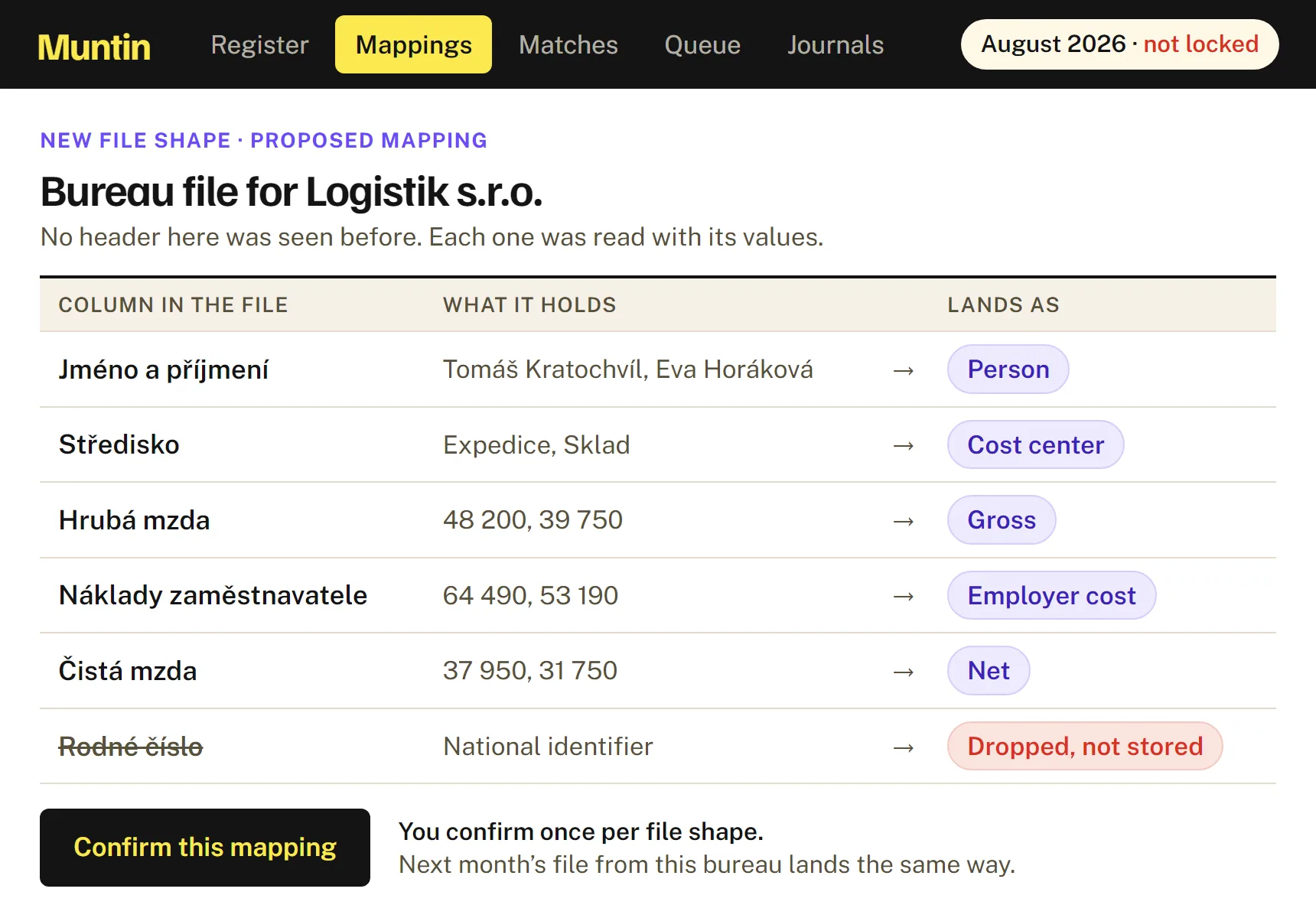Click the 64 490, 53 190 values
Viewport: 1316px width, 918px height.
tap(530, 595)
